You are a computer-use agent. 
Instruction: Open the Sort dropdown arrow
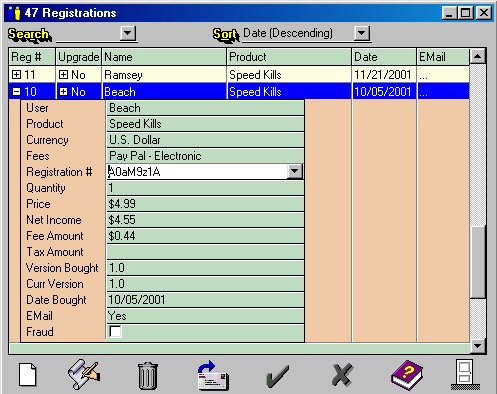point(362,33)
